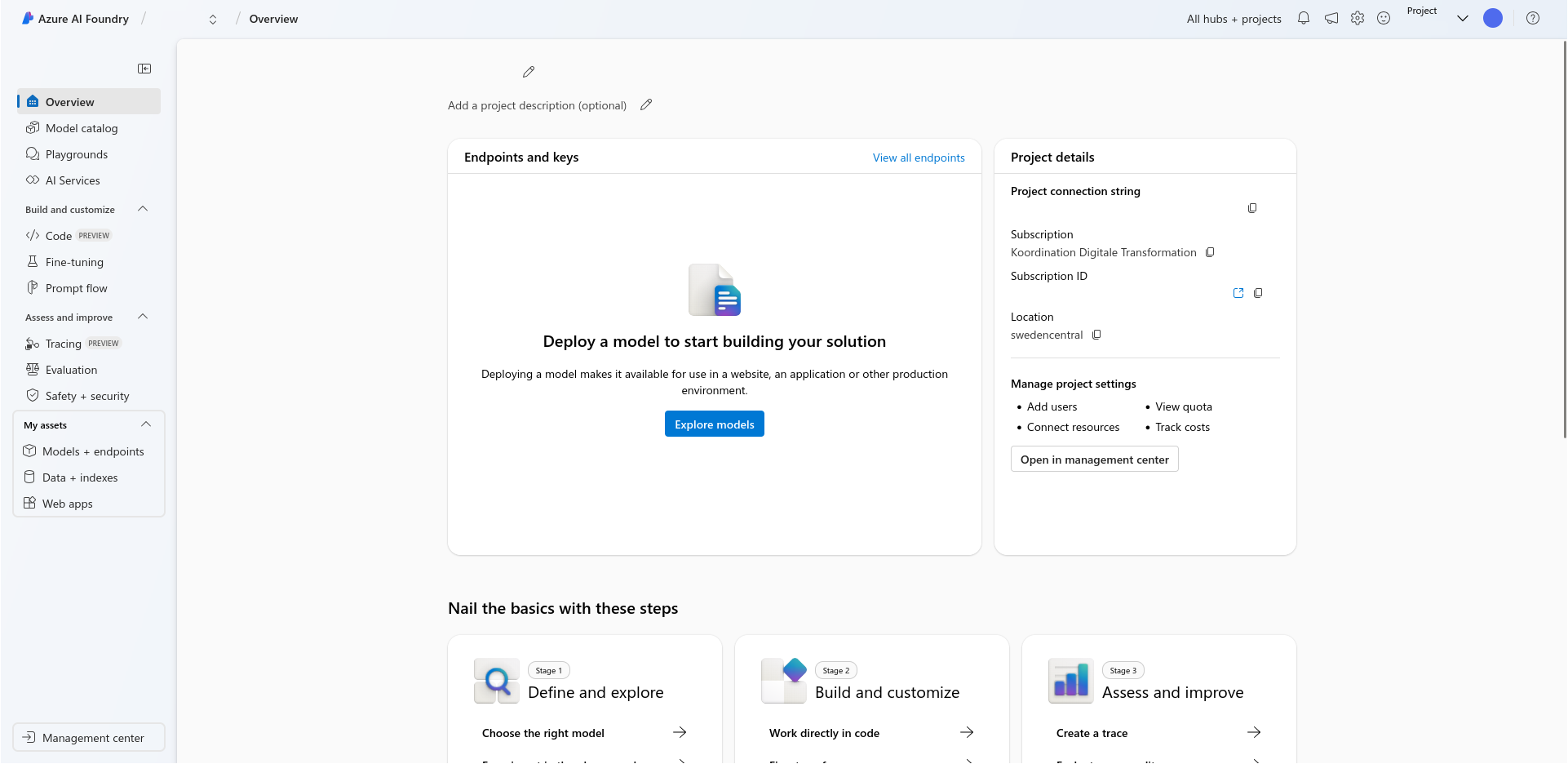Collapse the left navigation pane
The image size is (1568, 764).
pyautogui.click(x=144, y=69)
